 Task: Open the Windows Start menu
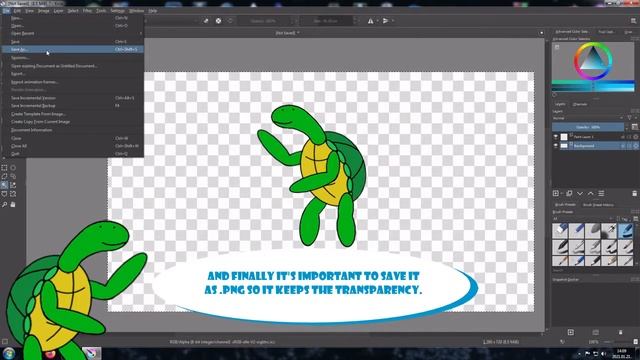tap(9, 353)
